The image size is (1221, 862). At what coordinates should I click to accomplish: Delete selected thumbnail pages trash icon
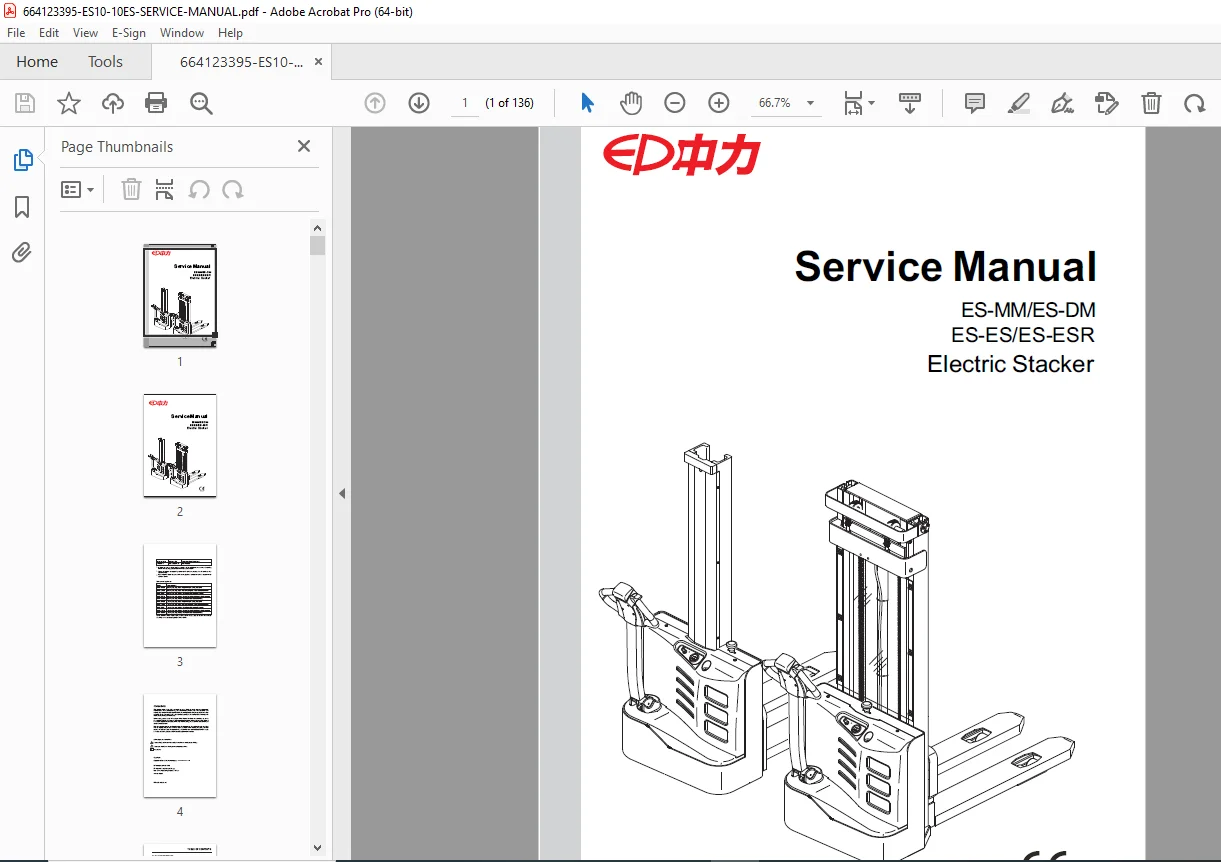[x=131, y=189]
